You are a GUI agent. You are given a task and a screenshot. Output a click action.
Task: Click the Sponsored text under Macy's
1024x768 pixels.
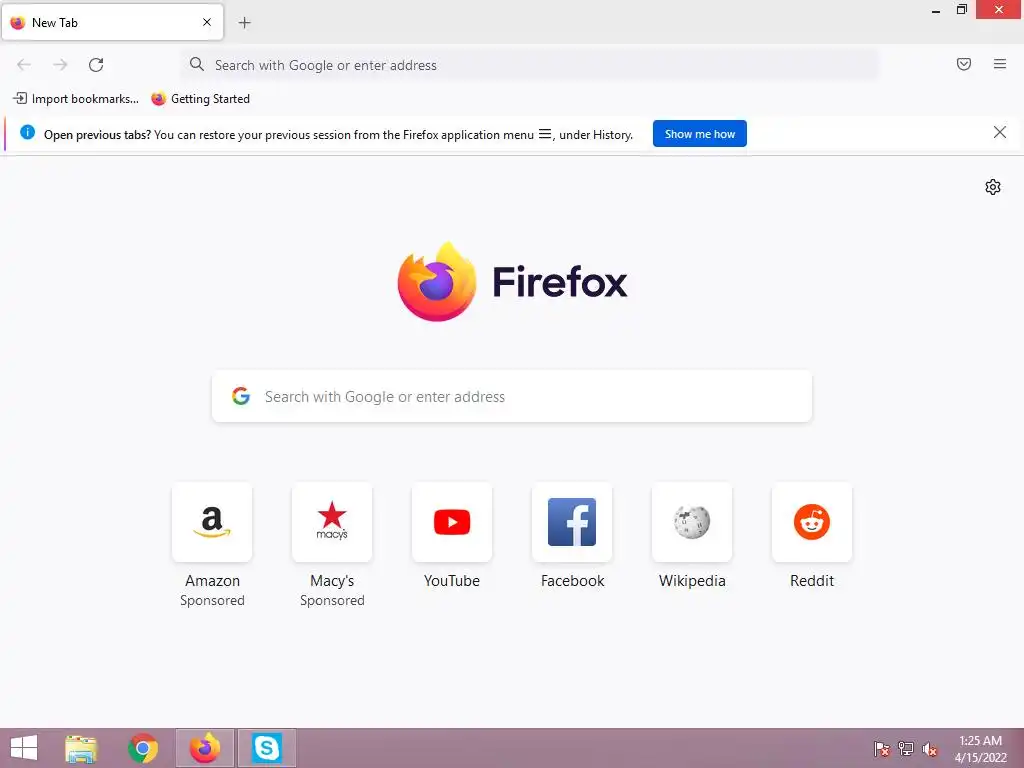click(332, 600)
